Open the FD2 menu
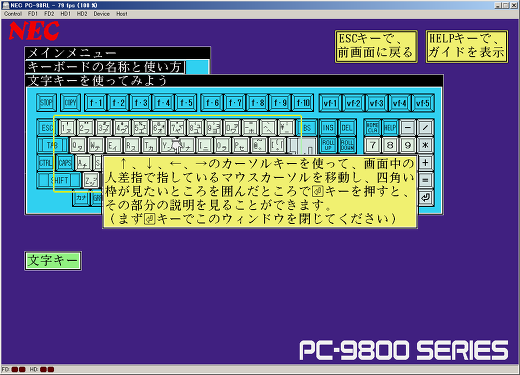 (49, 14)
